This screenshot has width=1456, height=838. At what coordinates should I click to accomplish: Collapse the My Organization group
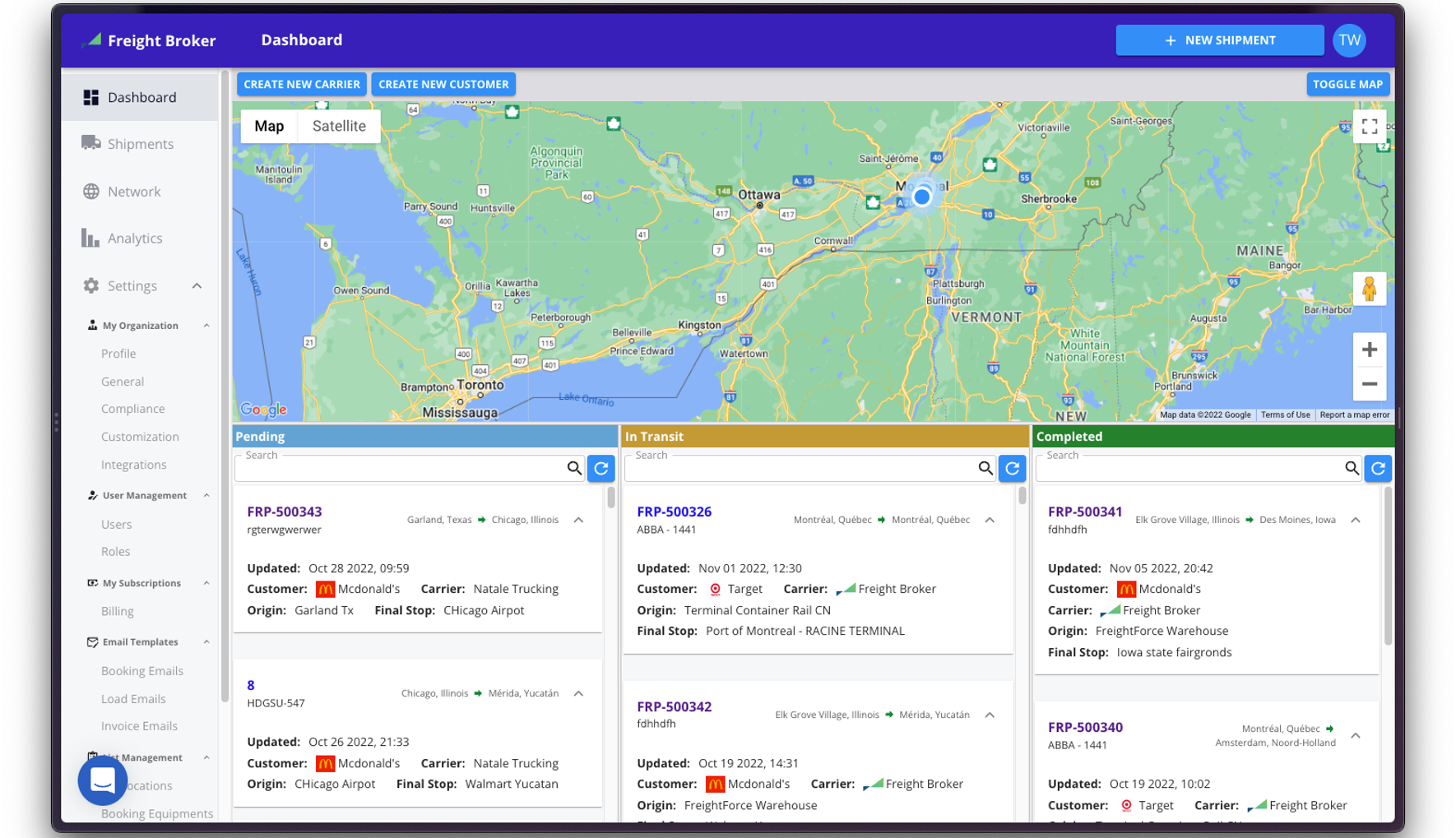tap(206, 326)
